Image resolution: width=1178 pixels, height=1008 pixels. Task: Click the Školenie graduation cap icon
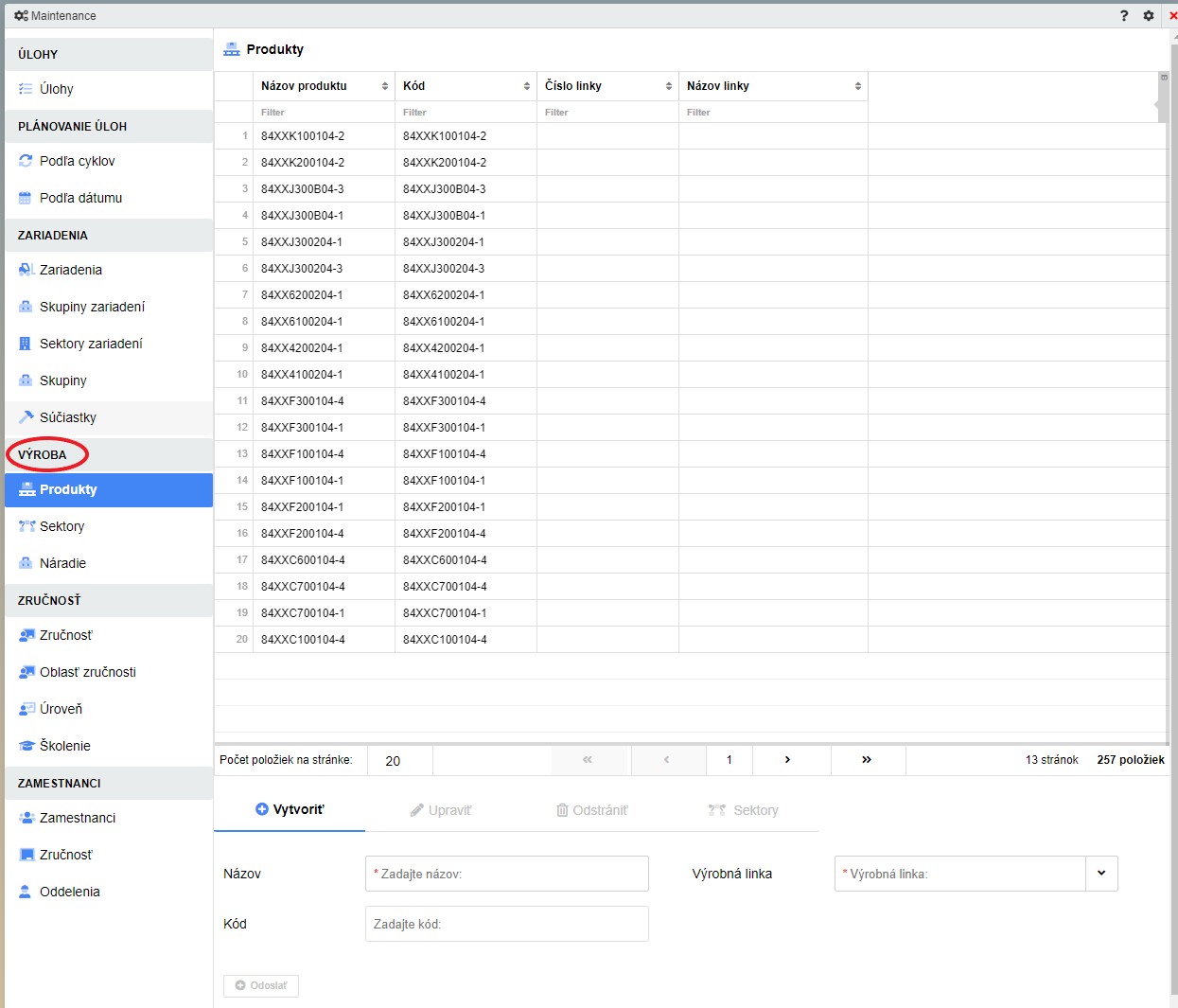coord(26,746)
